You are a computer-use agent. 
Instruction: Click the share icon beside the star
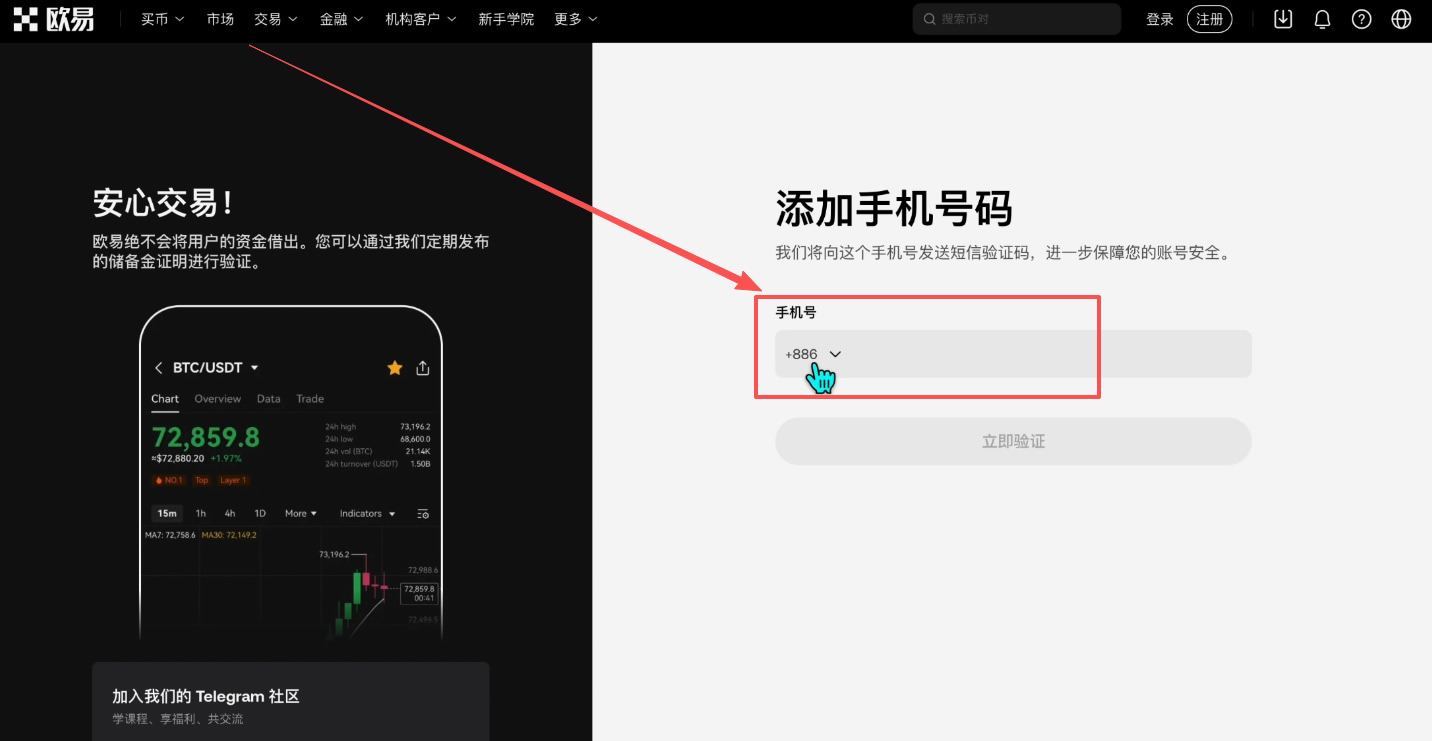click(422, 367)
